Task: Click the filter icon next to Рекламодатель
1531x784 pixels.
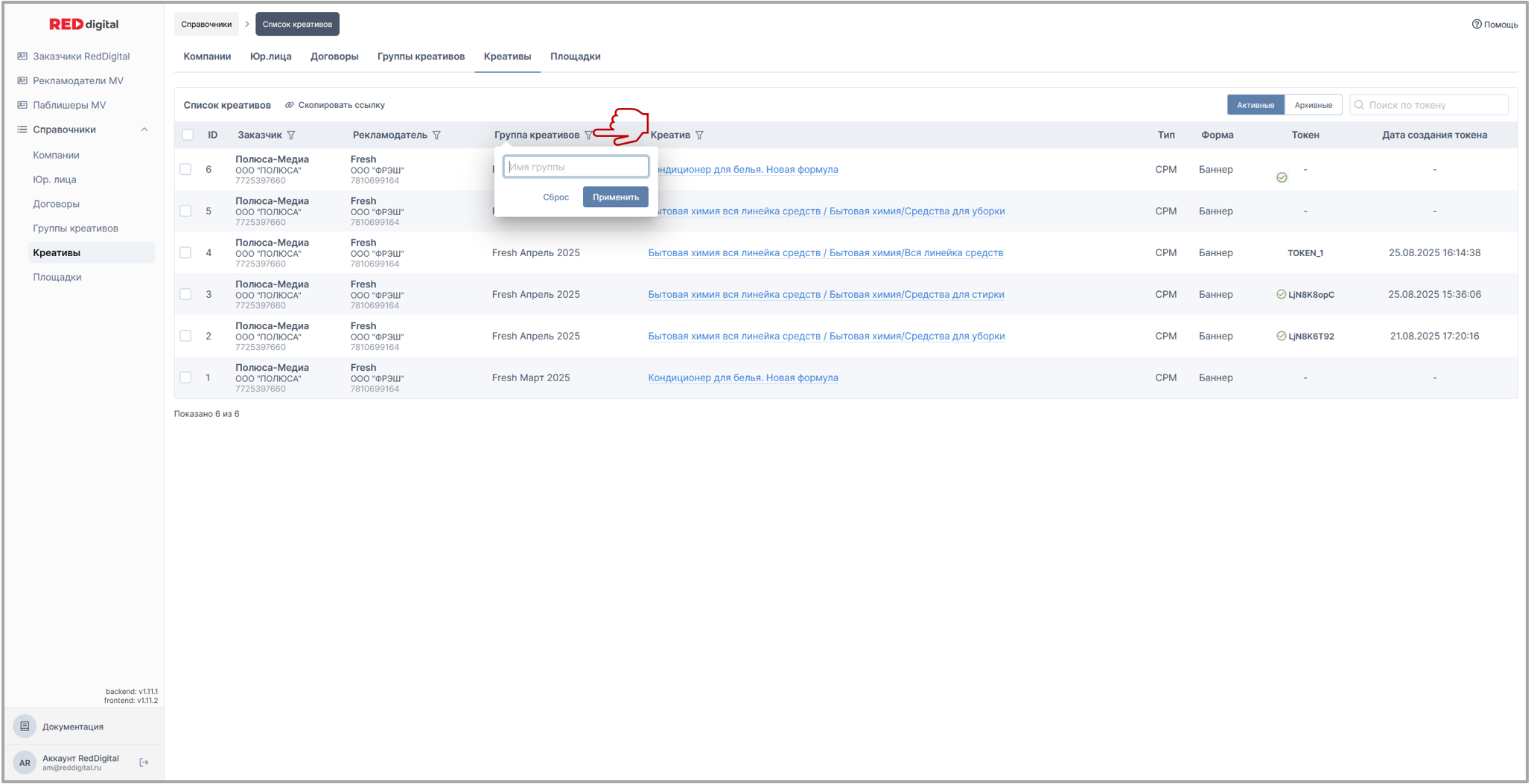Action: click(436, 136)
